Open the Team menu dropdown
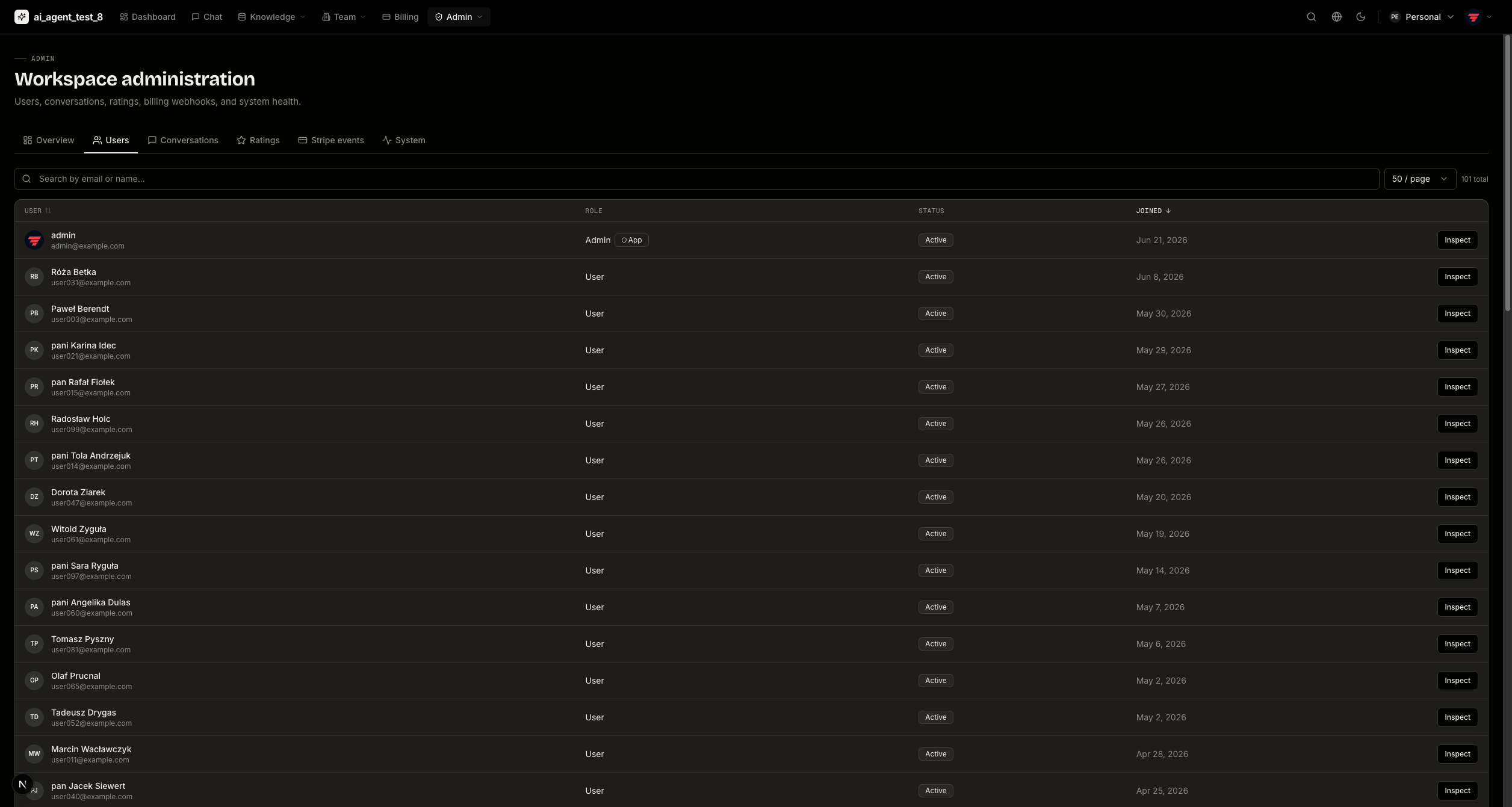 (344, 17)
